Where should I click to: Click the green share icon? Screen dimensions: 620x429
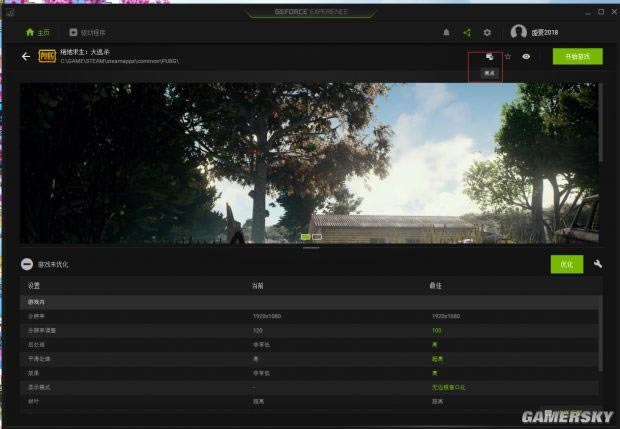coord(467,32)
